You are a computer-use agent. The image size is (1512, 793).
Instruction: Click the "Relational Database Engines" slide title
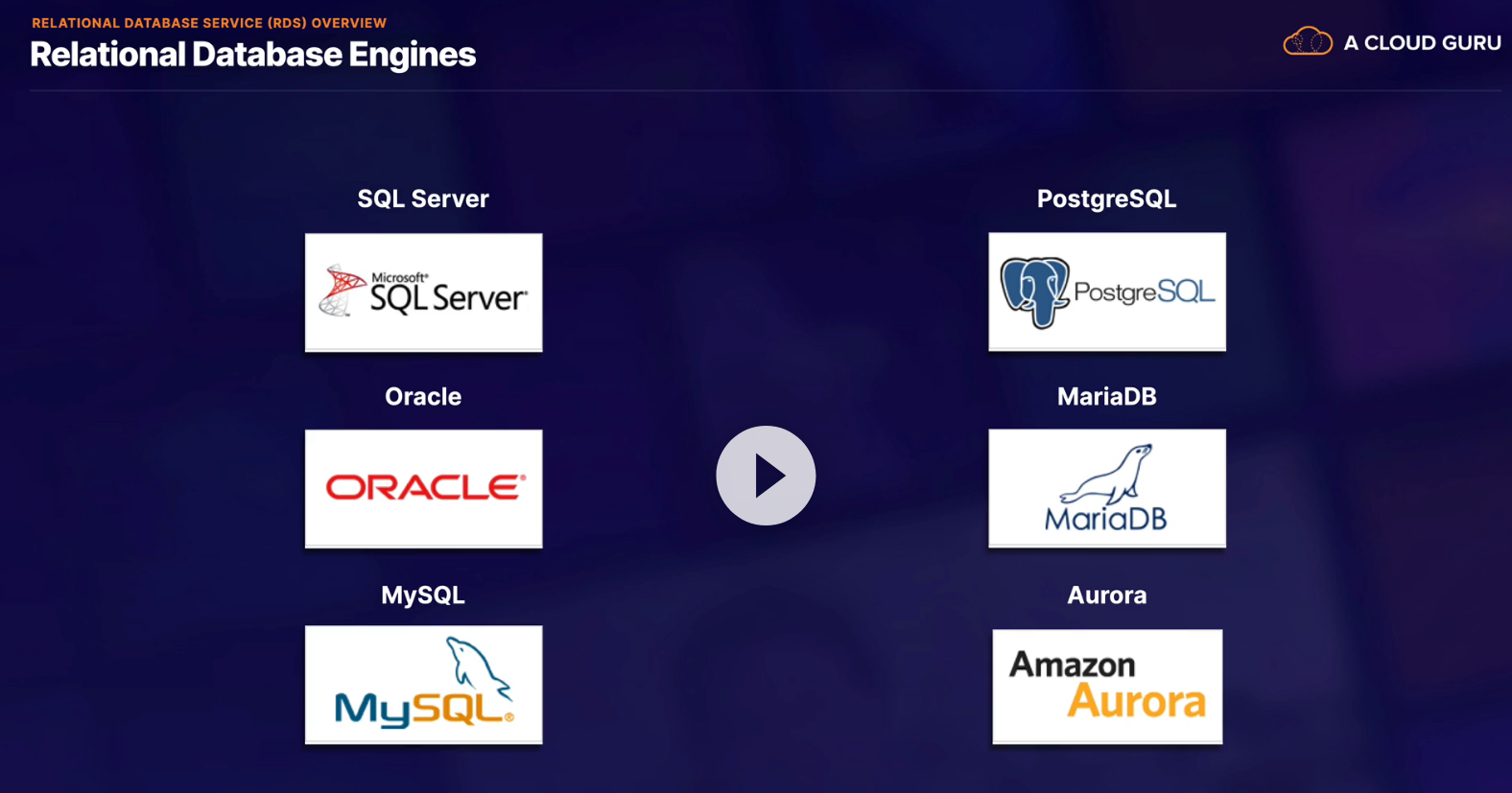tap(253, 55)
